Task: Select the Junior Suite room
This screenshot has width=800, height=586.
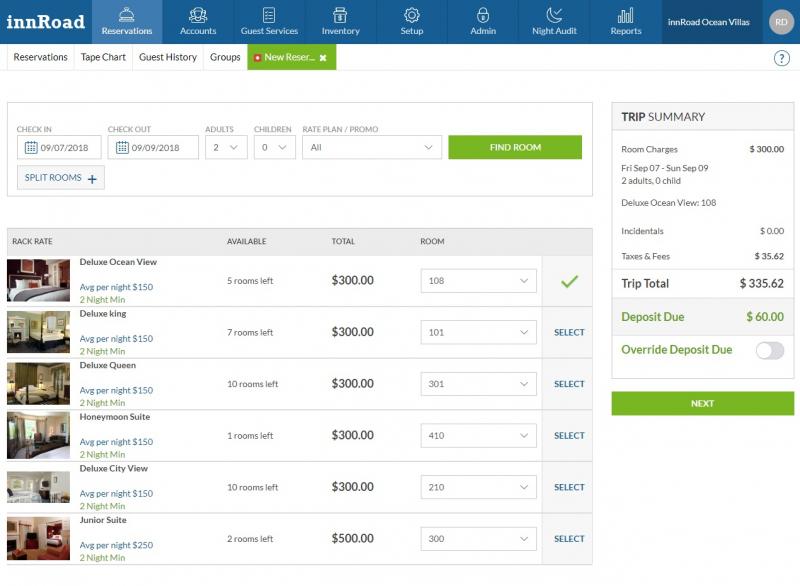Action: (569, 539)
